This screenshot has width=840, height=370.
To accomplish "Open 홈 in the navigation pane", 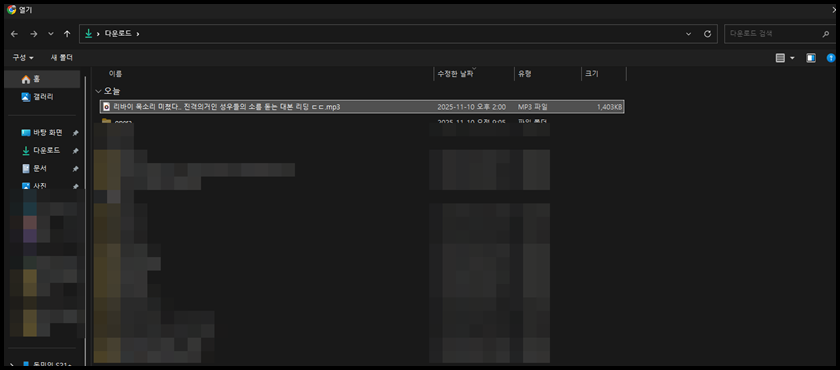I will [x=42, y=79].
